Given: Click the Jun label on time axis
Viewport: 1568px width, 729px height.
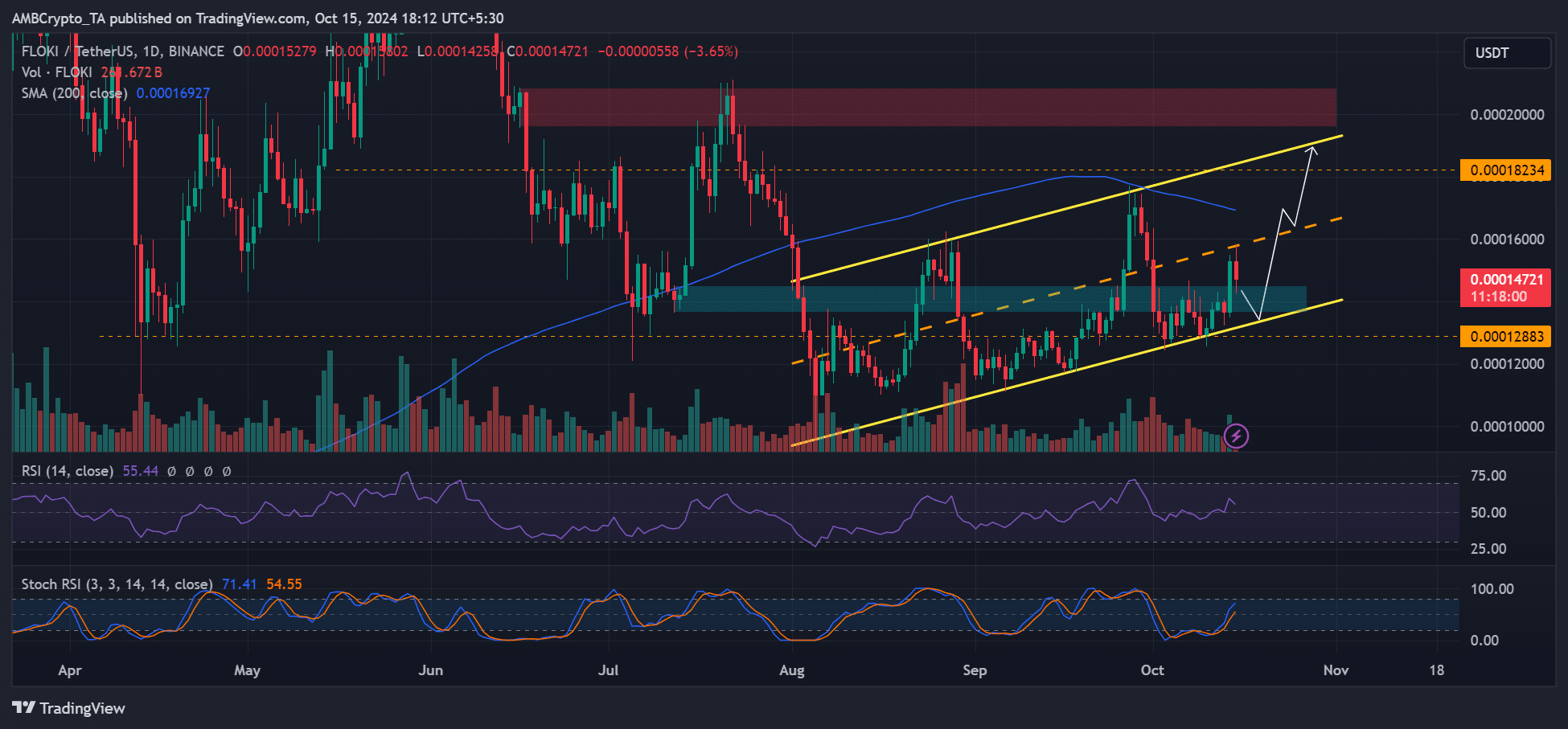Looking at the screenshot, I should (x=431, y=670).
